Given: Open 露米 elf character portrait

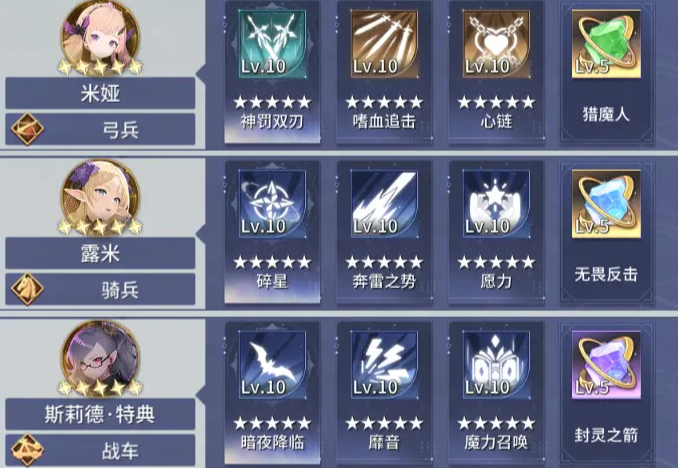Looking at the screenshot, I should click(x=100, y=198).
